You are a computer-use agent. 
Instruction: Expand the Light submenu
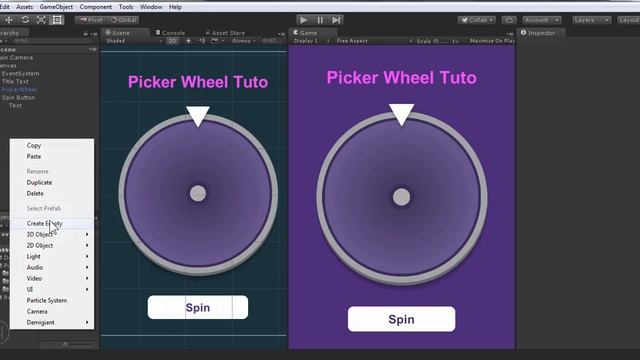[x=52, y=256]
